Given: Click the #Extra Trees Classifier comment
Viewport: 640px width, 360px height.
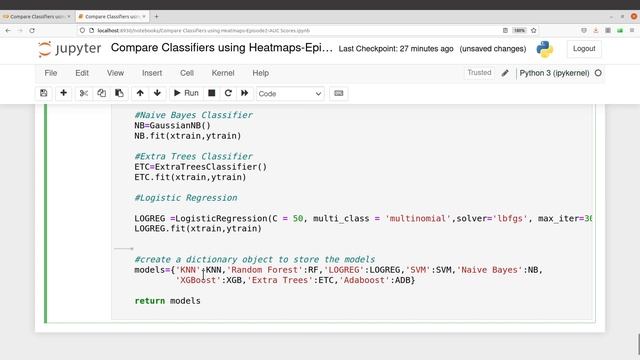Looking at the screenshot, I should point(193,156).
